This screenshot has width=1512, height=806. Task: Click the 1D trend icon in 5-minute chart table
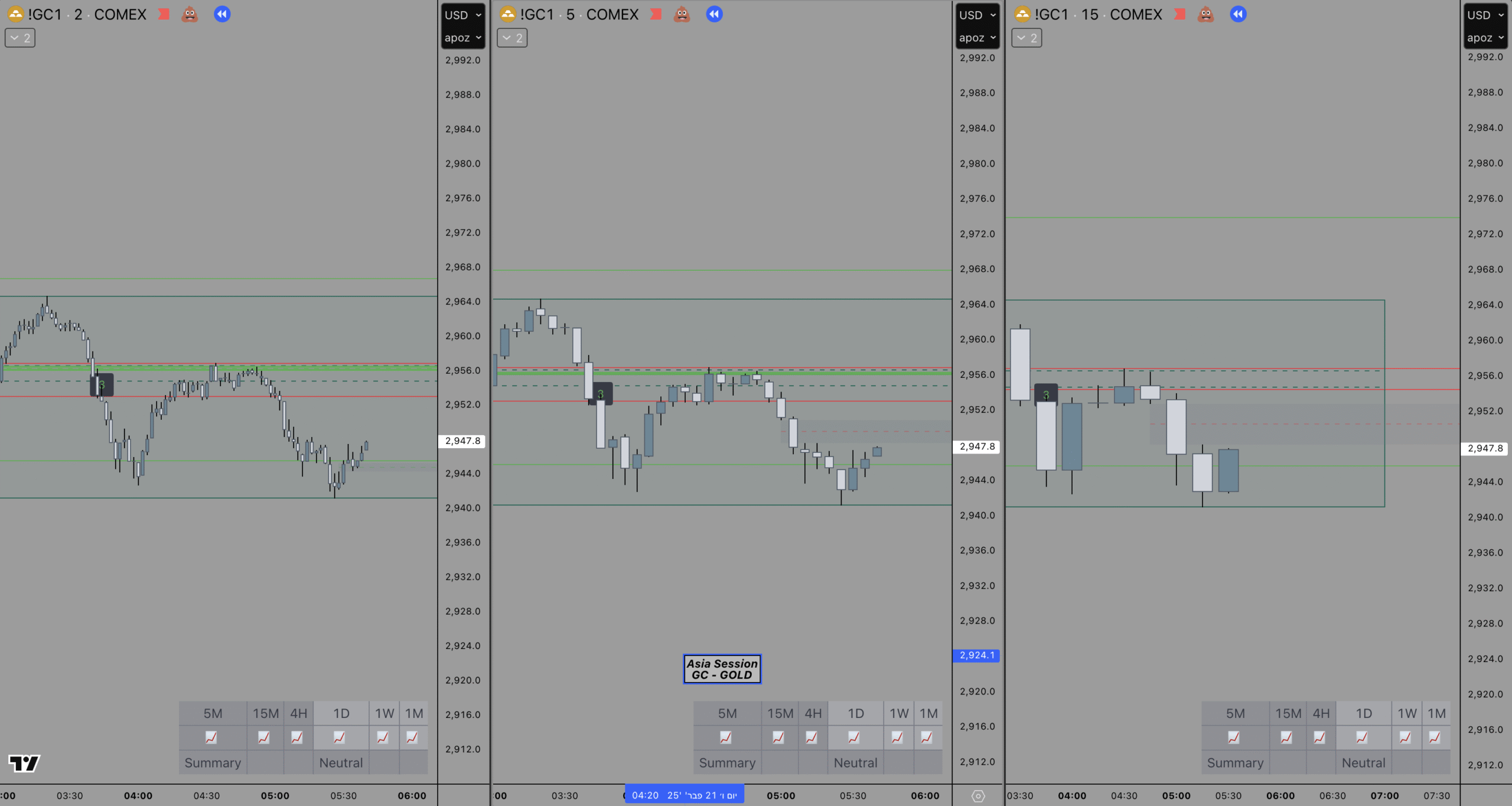coord(854,737)
